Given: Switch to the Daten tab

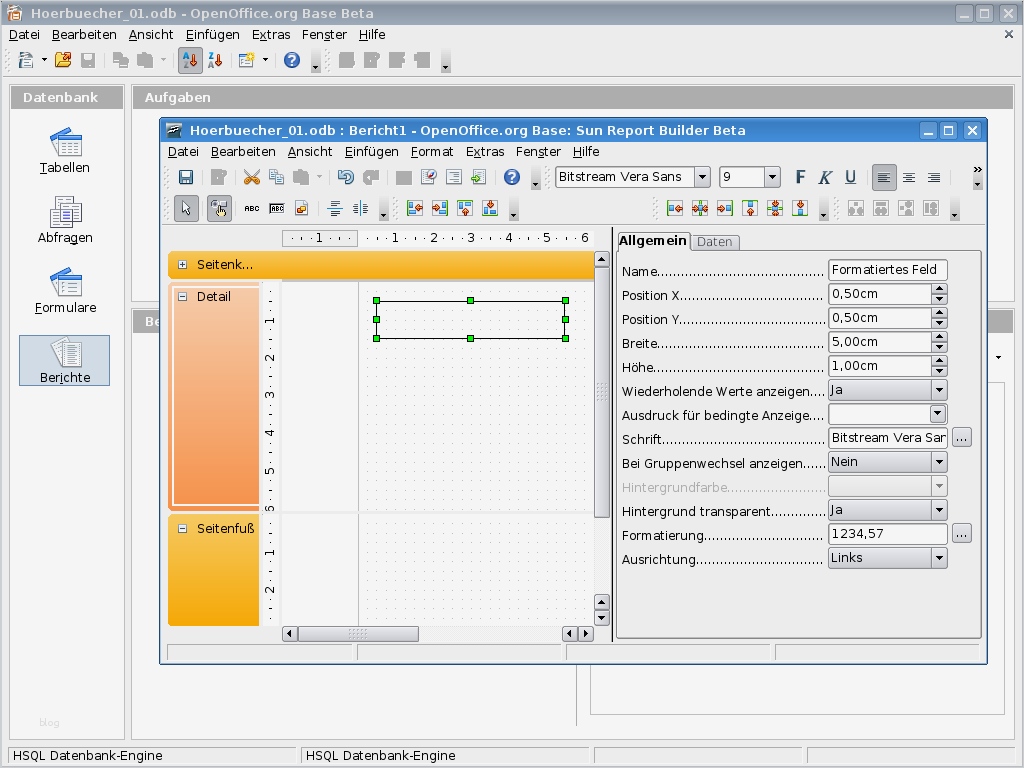Looking at the screenshot, I should coord(715,241).
